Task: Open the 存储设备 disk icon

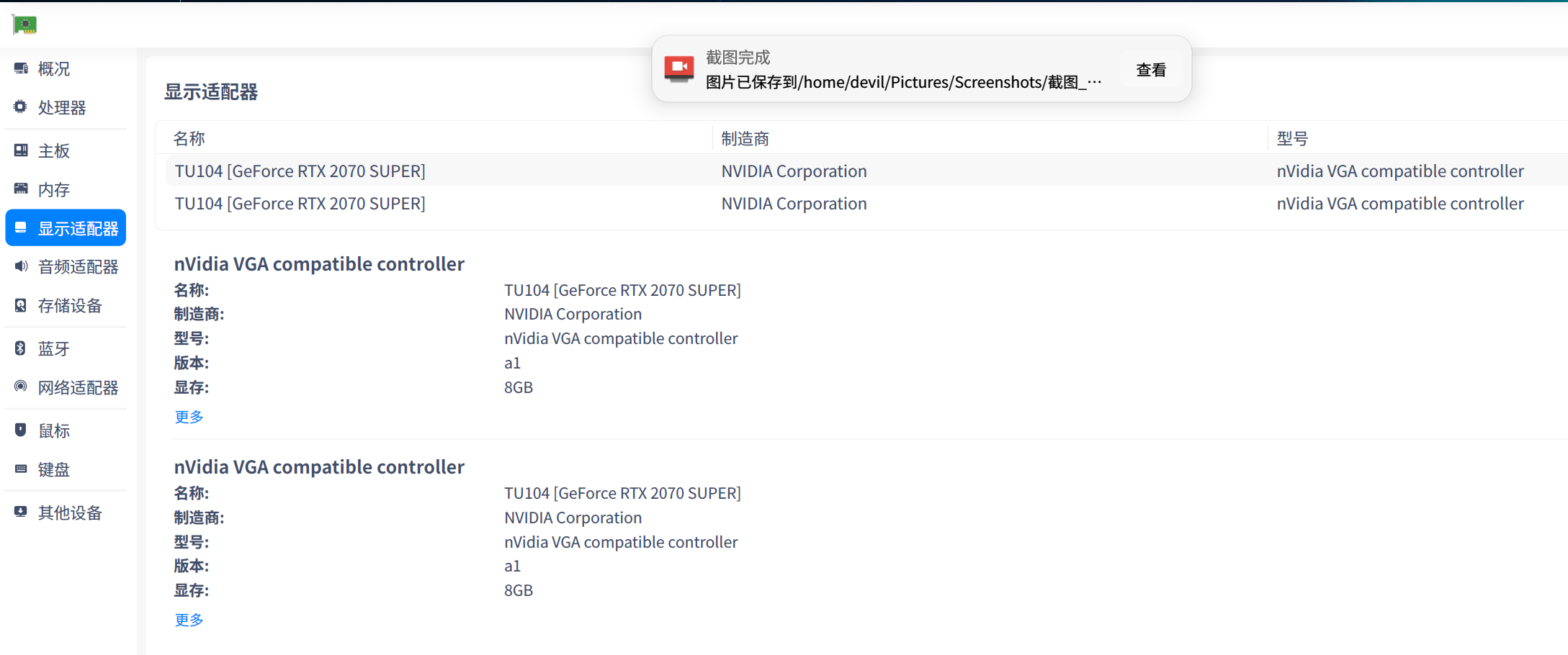Action: (21, 306)
